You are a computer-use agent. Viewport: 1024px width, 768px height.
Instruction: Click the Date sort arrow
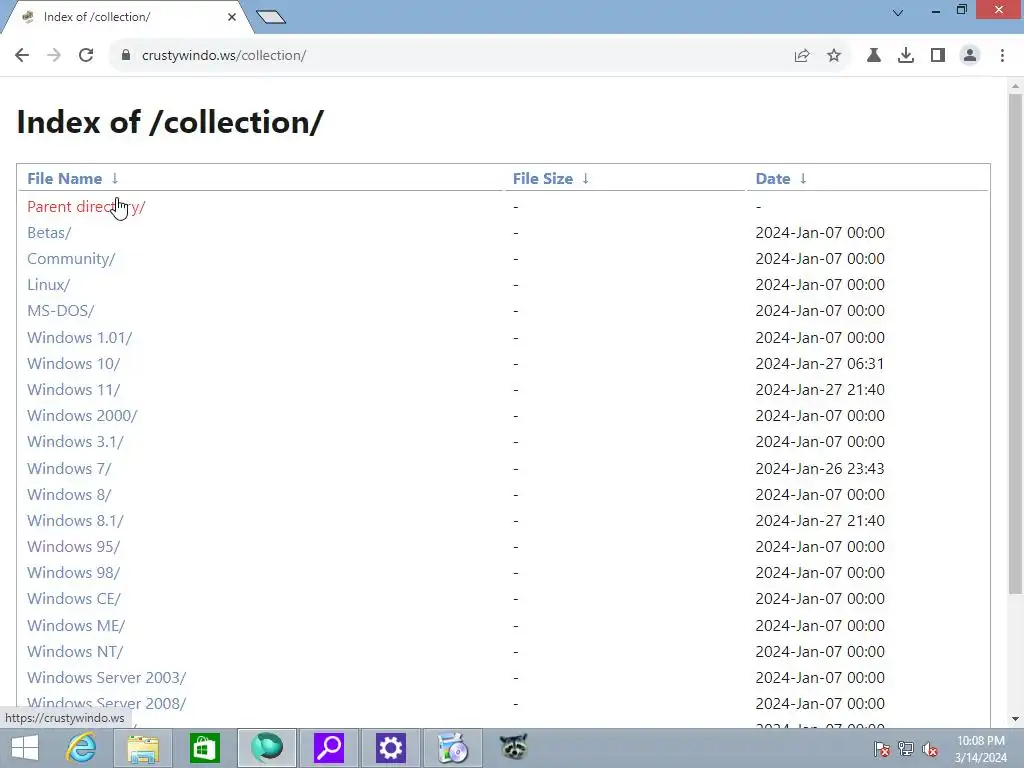pos(803,178)
